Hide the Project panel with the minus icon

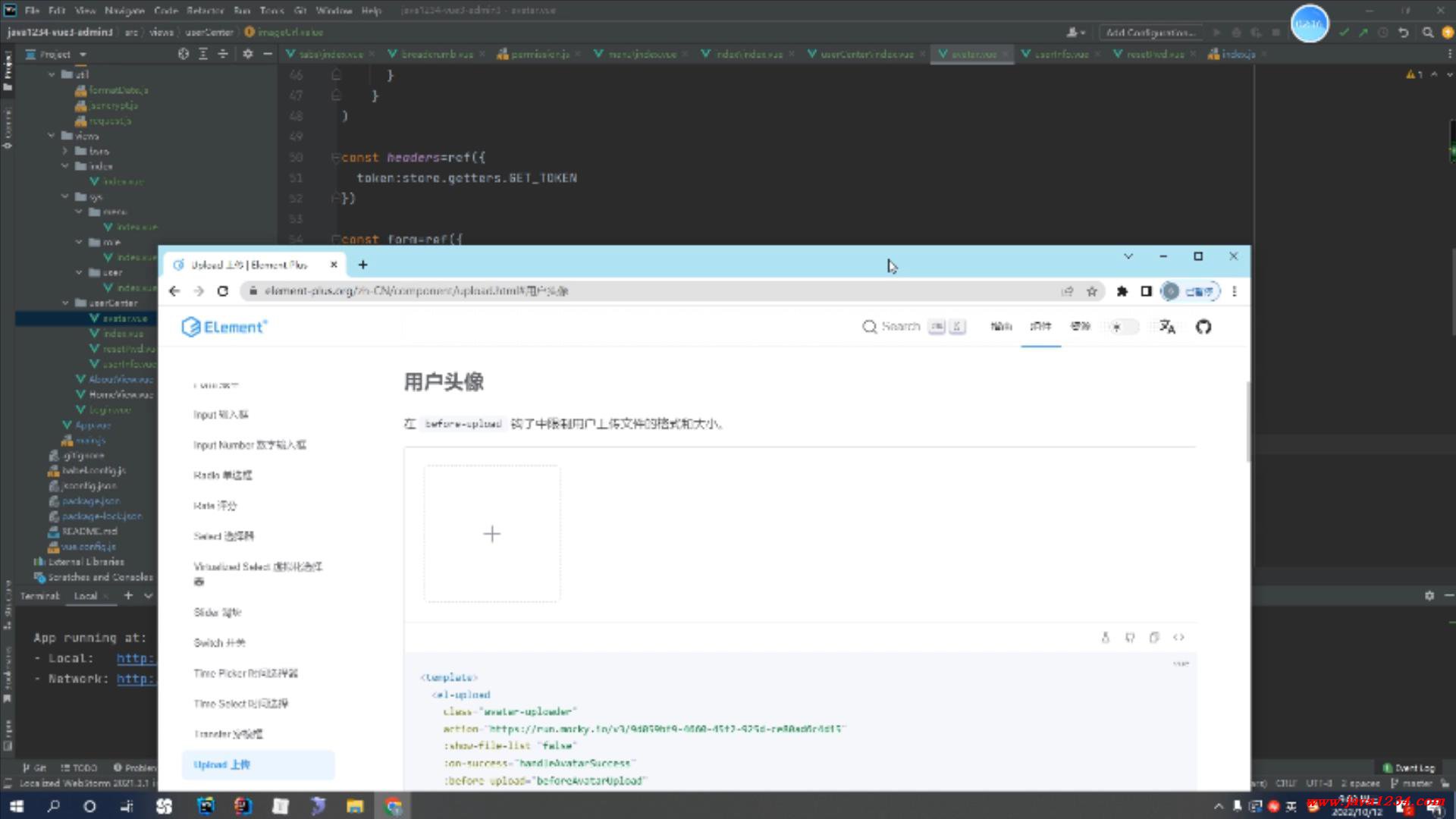pyautogui.click(x=267, y=54)
